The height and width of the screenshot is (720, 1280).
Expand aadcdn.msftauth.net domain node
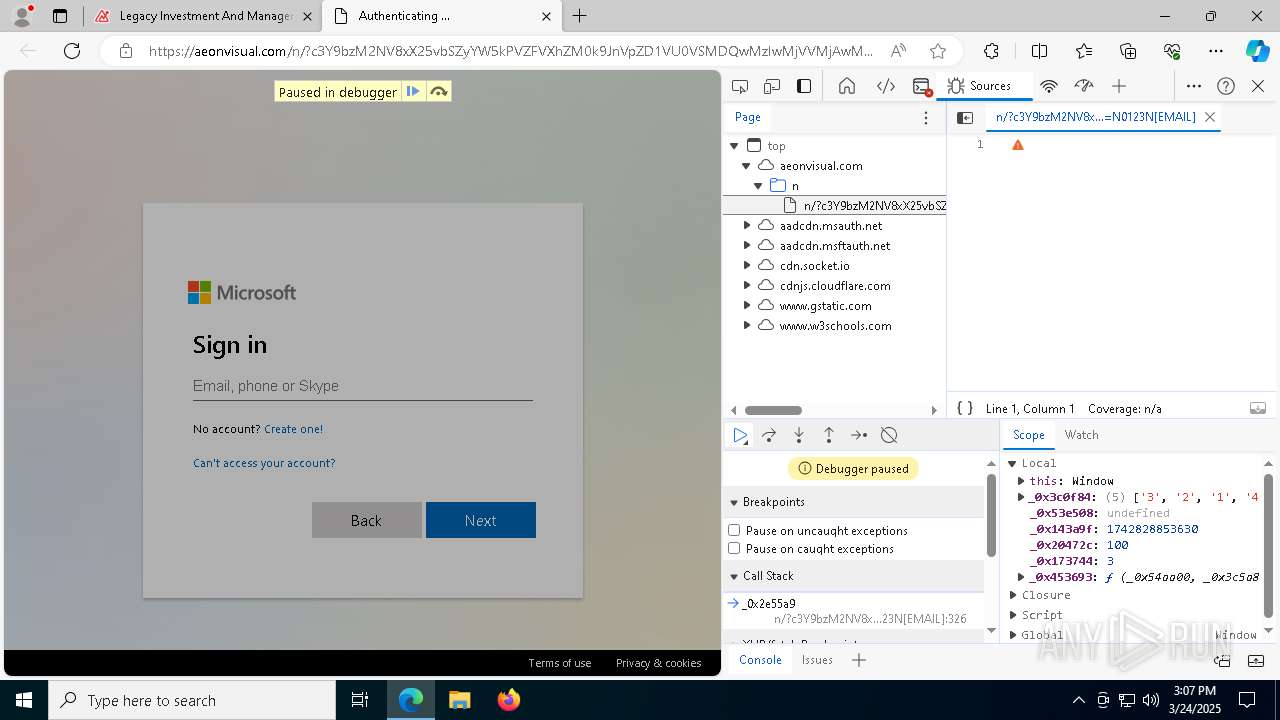pyautogui.click(x=746, y=246)
